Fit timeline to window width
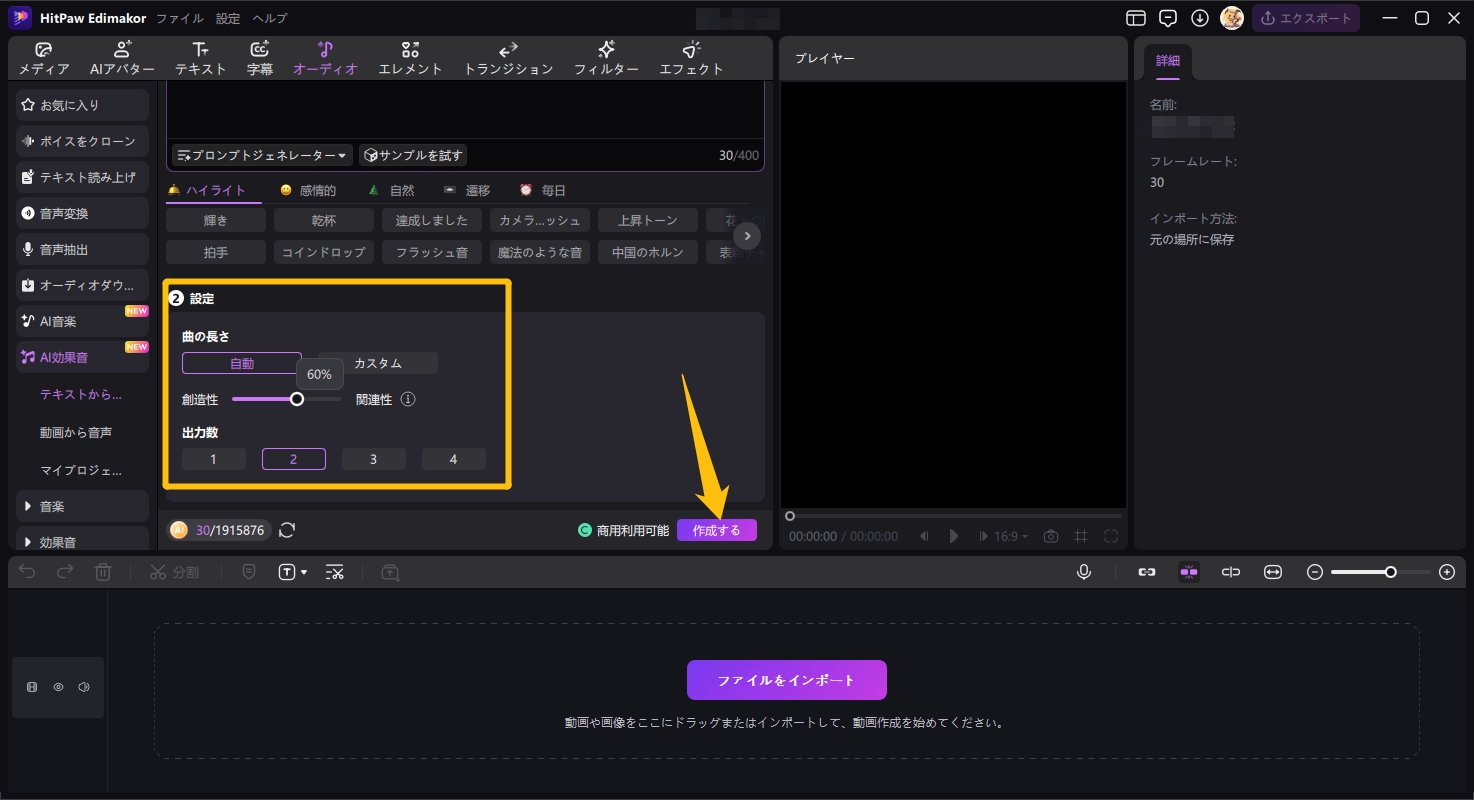 pyautogui.click(x=1273, y=572)
